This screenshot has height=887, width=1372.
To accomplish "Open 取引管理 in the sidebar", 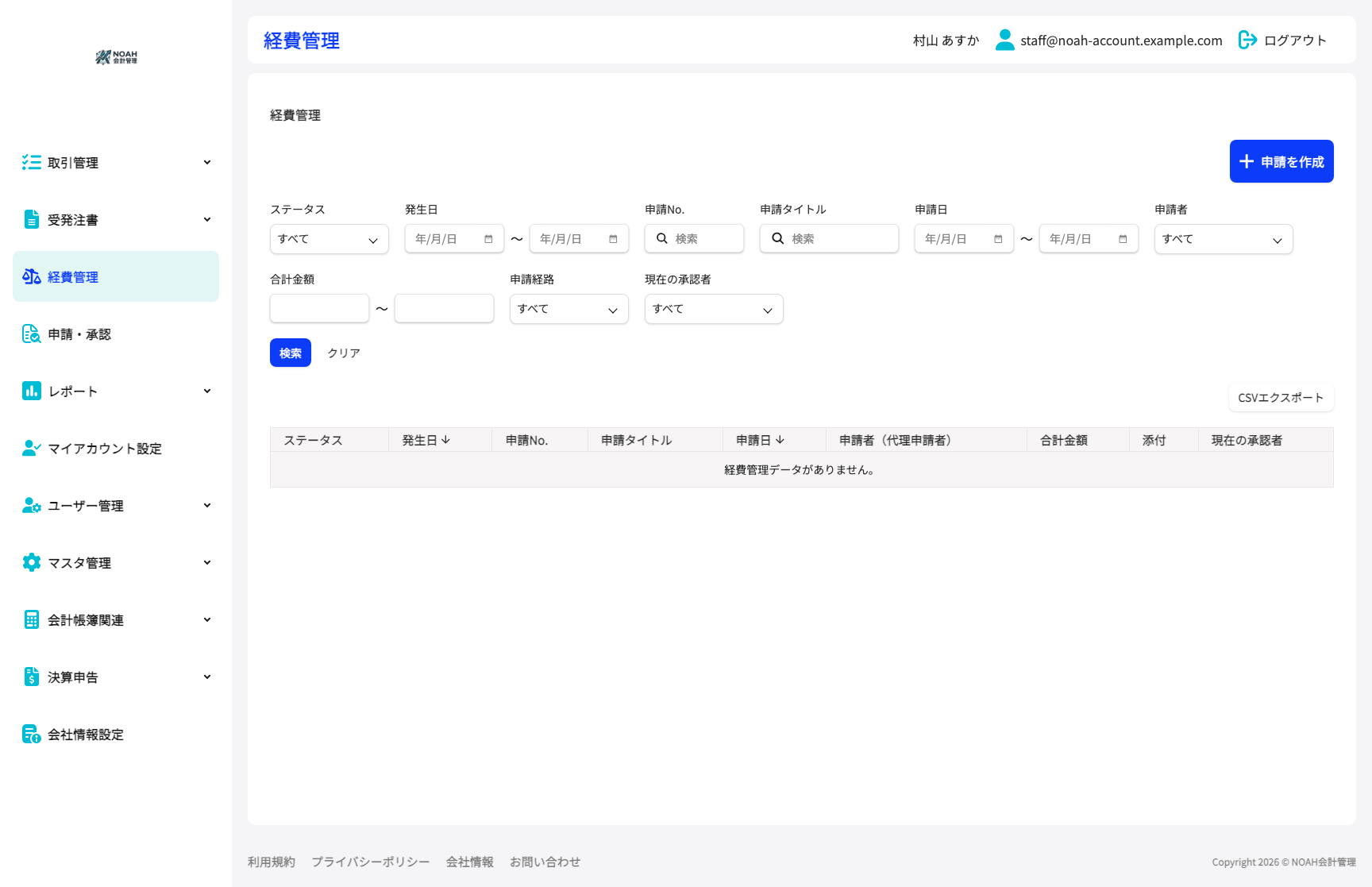I will [x=116, y=162].
